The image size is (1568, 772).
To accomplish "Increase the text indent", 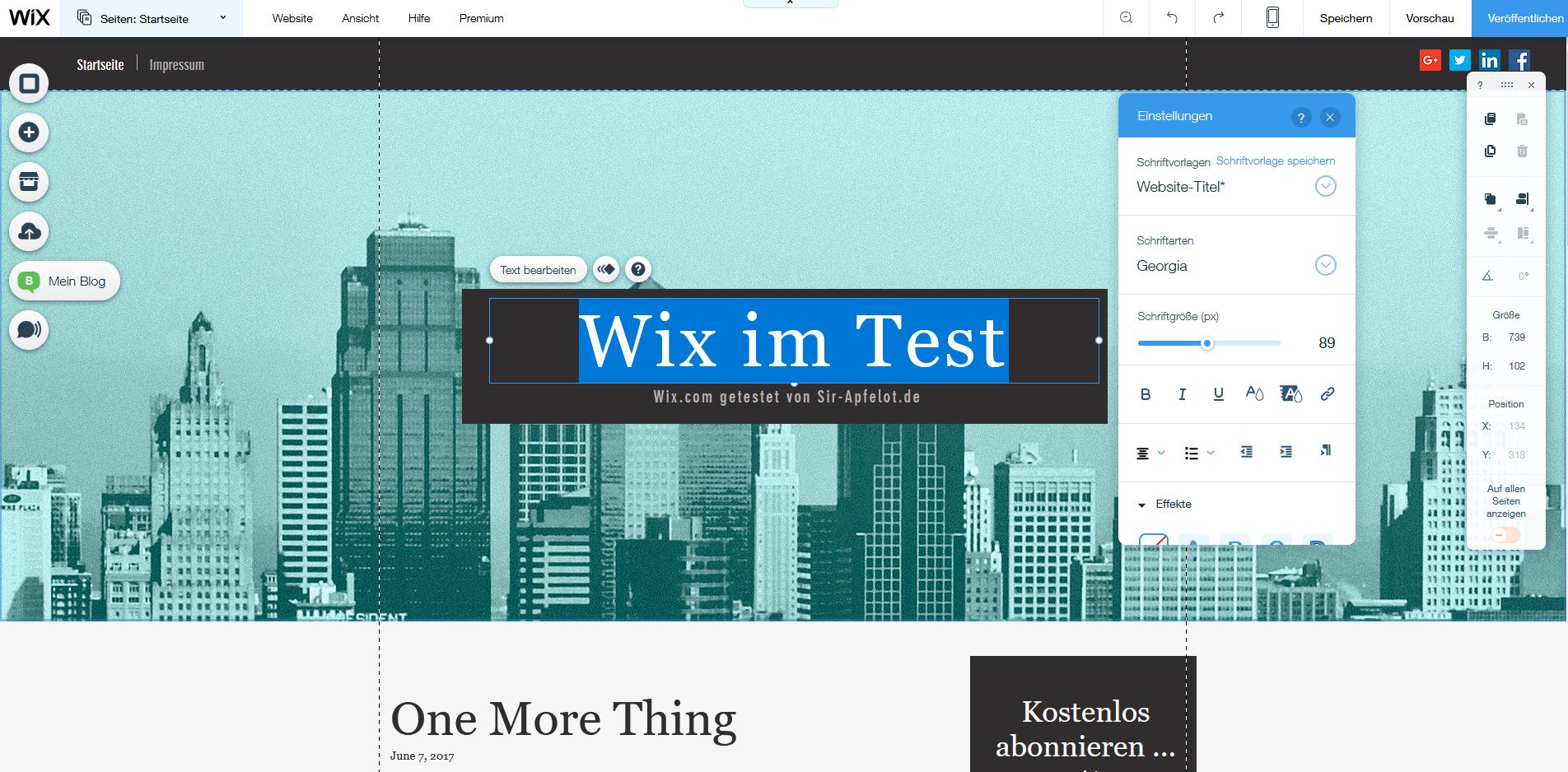I will [x=1286, y=452].
